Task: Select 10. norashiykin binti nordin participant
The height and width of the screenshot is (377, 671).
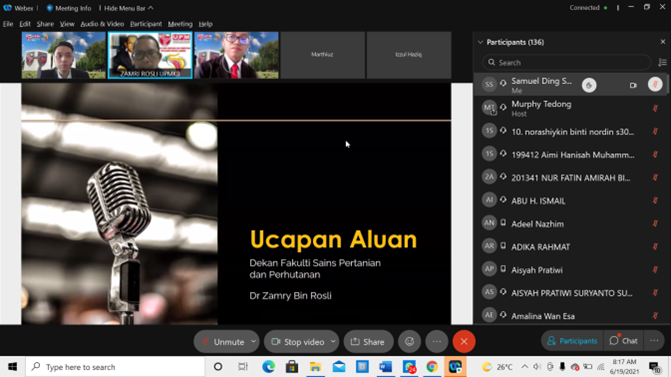Action: pyautogui.click(x=570, y=131)
